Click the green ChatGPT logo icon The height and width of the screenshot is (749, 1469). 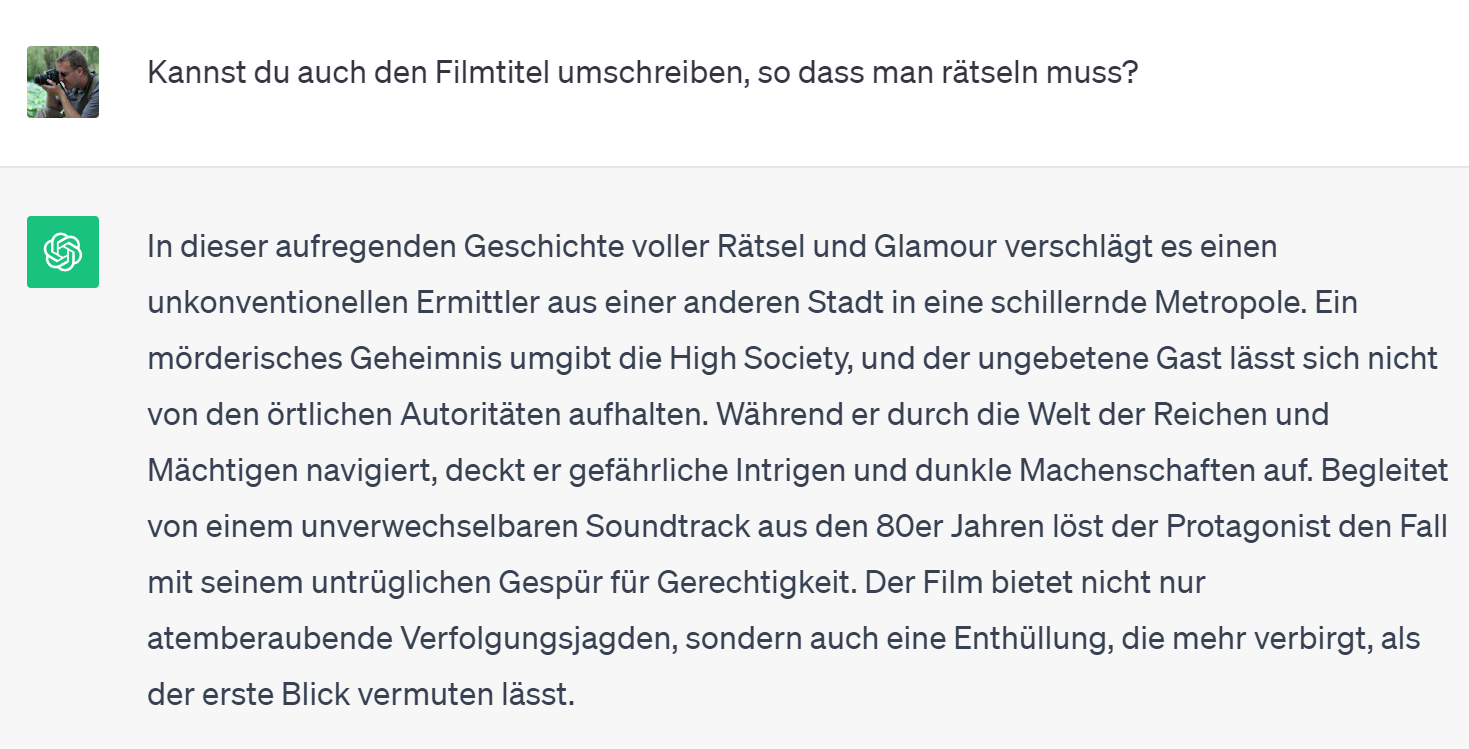63,252
